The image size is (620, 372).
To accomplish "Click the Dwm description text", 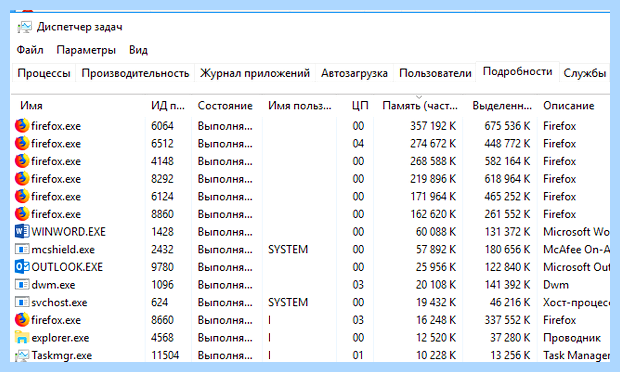I will click(556, 285).
